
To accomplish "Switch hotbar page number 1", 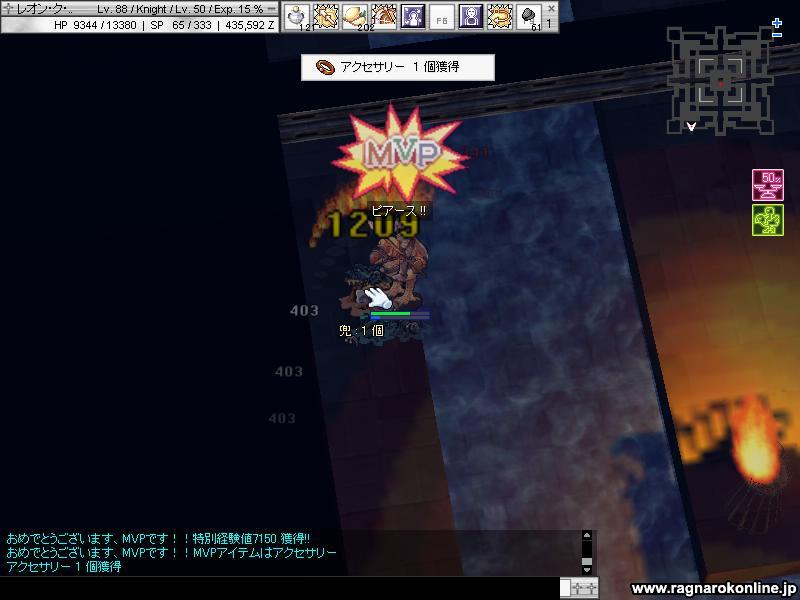I will pos(549,23).
